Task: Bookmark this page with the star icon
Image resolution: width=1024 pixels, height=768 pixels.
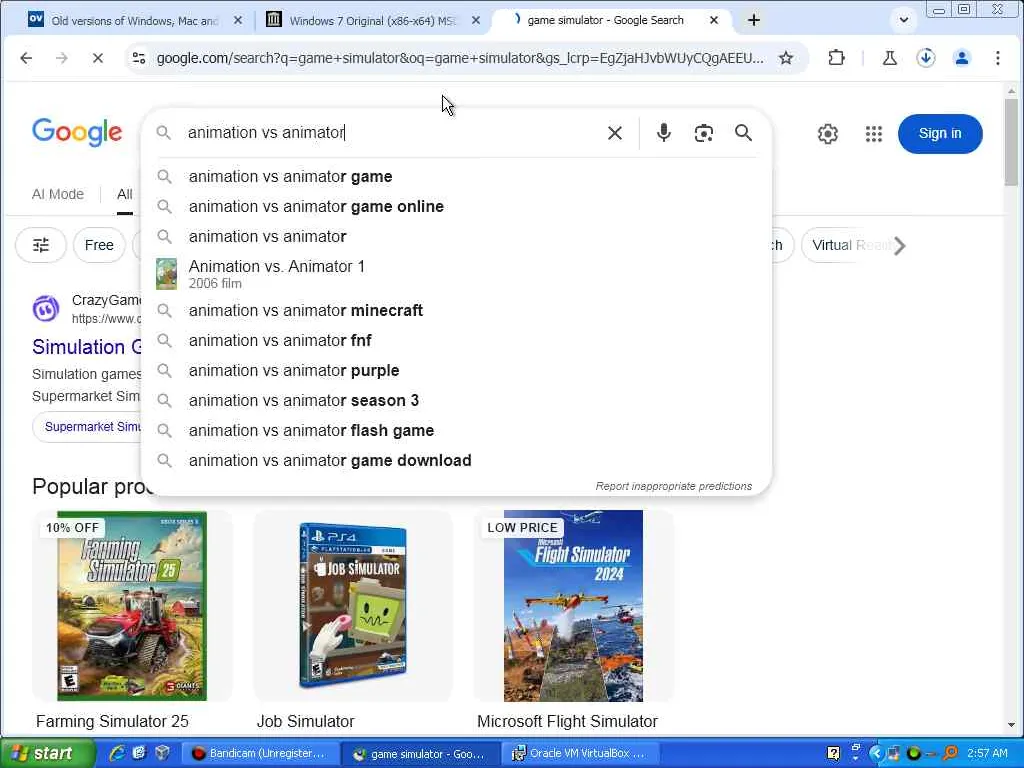Action: click(786, 58)
